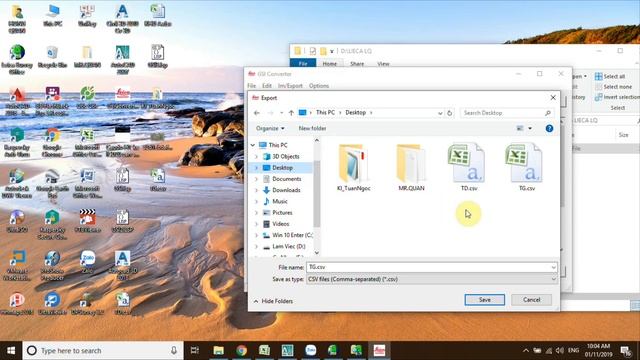
Task: Open the change view options dropdown arrow
Action: tap(530, 128)
